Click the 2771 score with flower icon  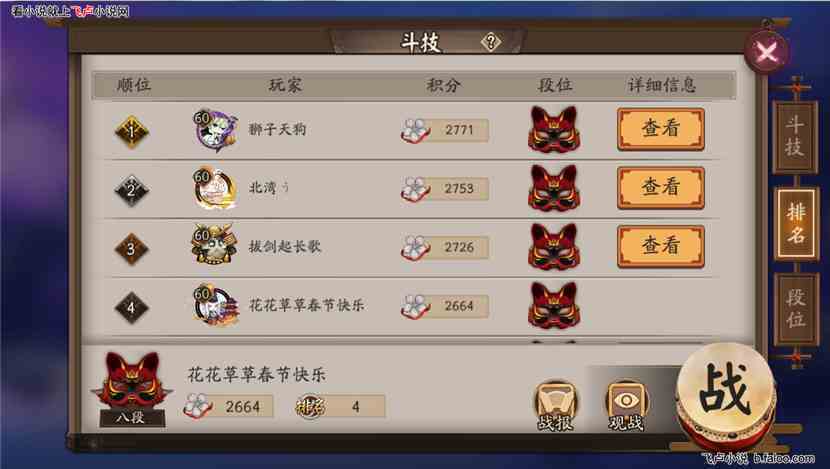444,130
